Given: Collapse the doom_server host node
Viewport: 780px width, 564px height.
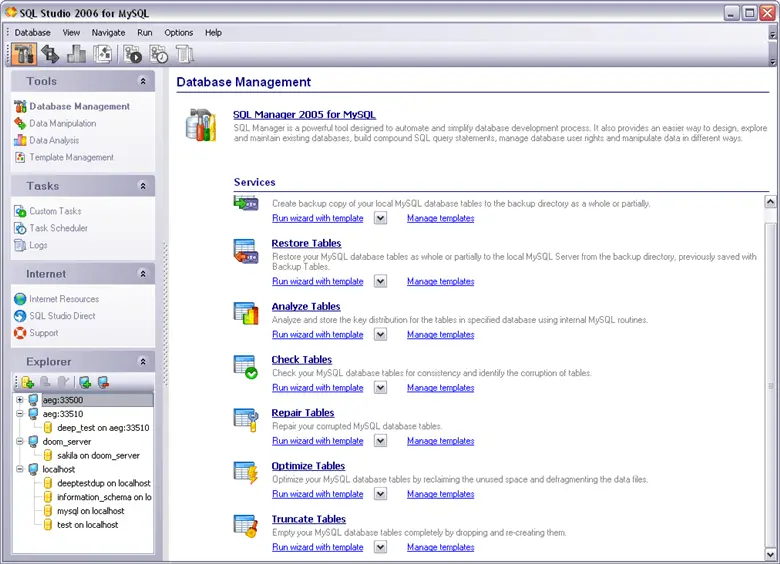Looking at the screenshot, I should pyautogui.click(x=19, y=442).
